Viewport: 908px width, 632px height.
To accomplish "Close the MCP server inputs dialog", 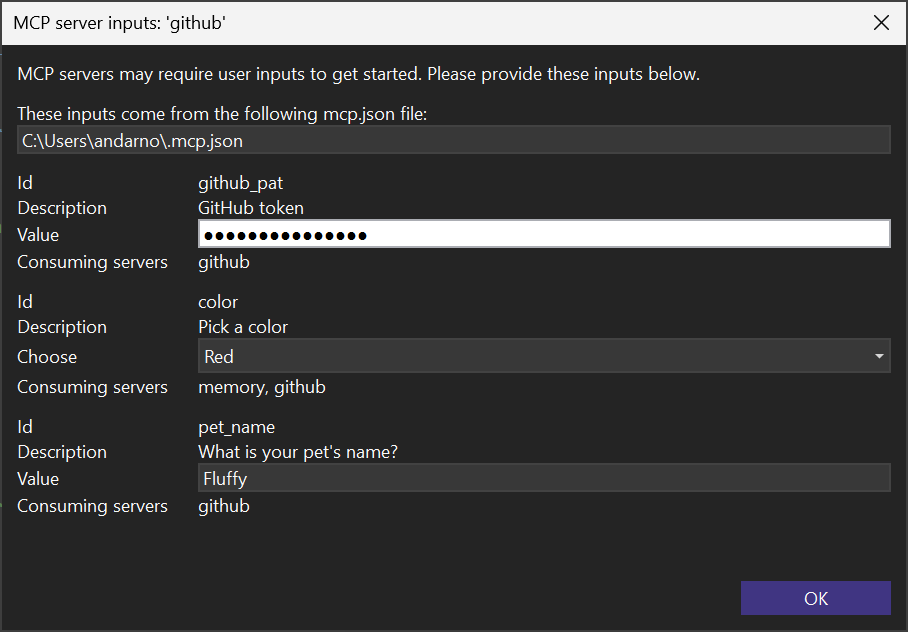I will [881, 22].
